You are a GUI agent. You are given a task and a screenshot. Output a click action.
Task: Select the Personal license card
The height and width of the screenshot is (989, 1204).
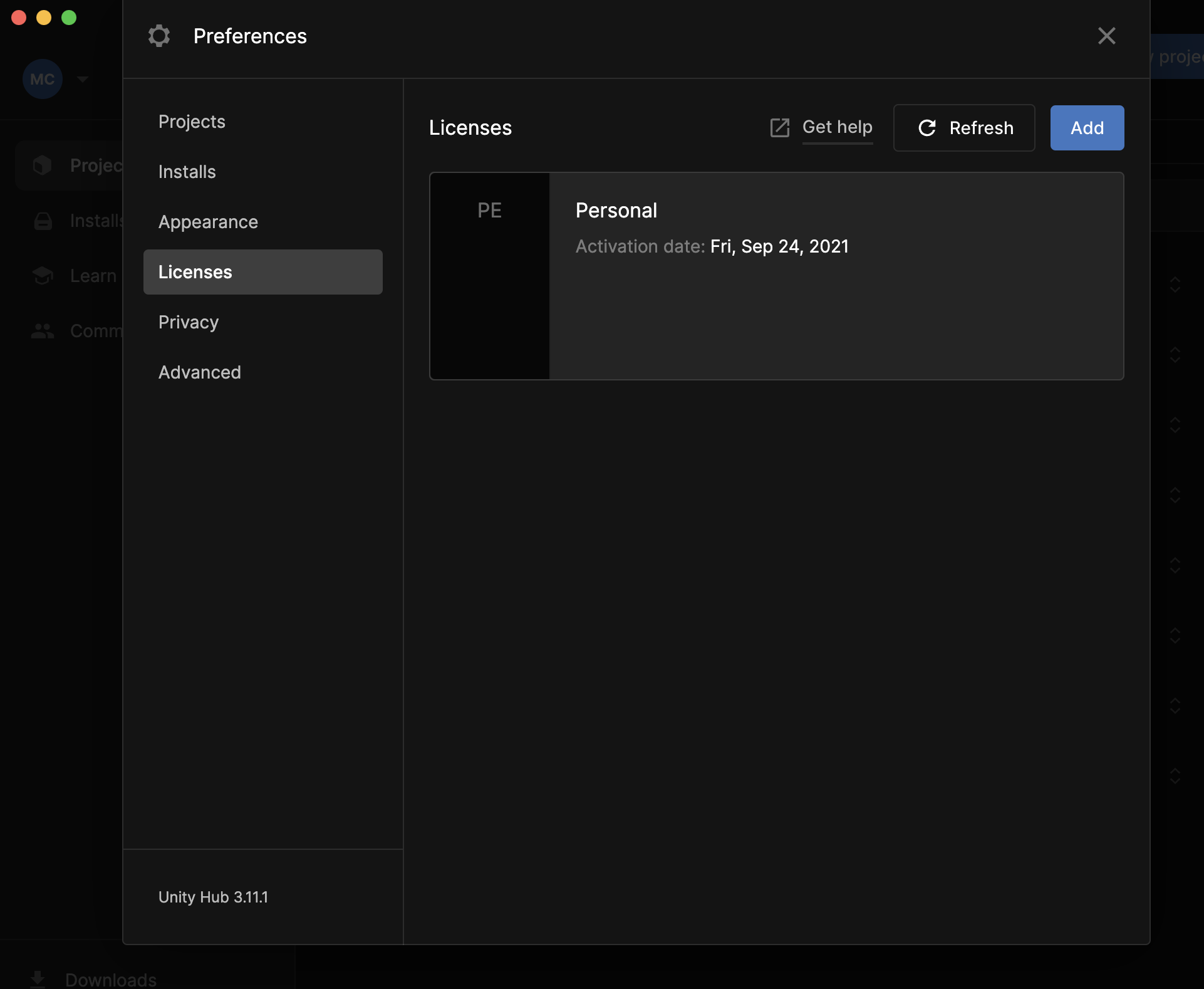(x=776, y=276)
